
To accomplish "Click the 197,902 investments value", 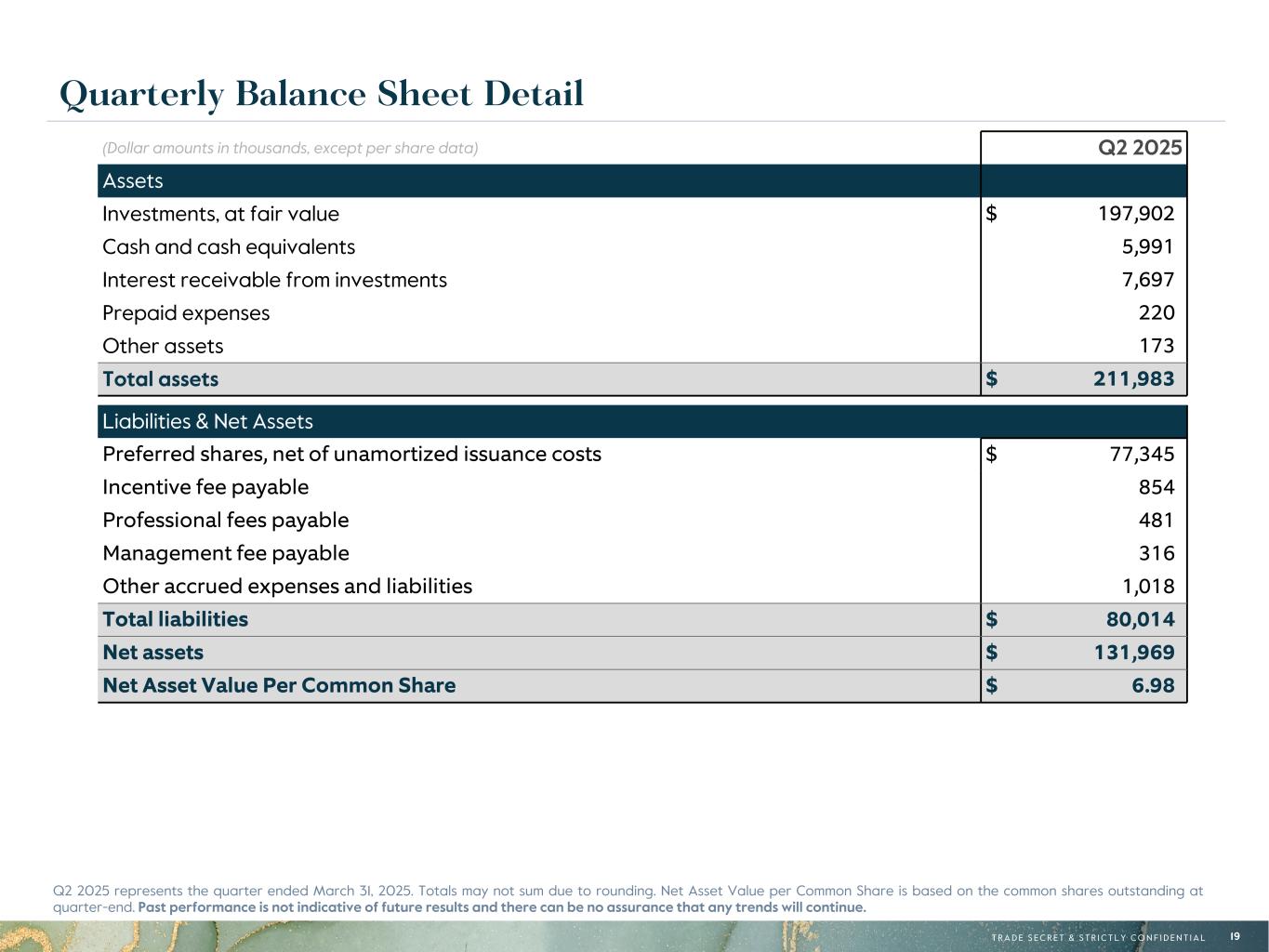I will 1136,214.
